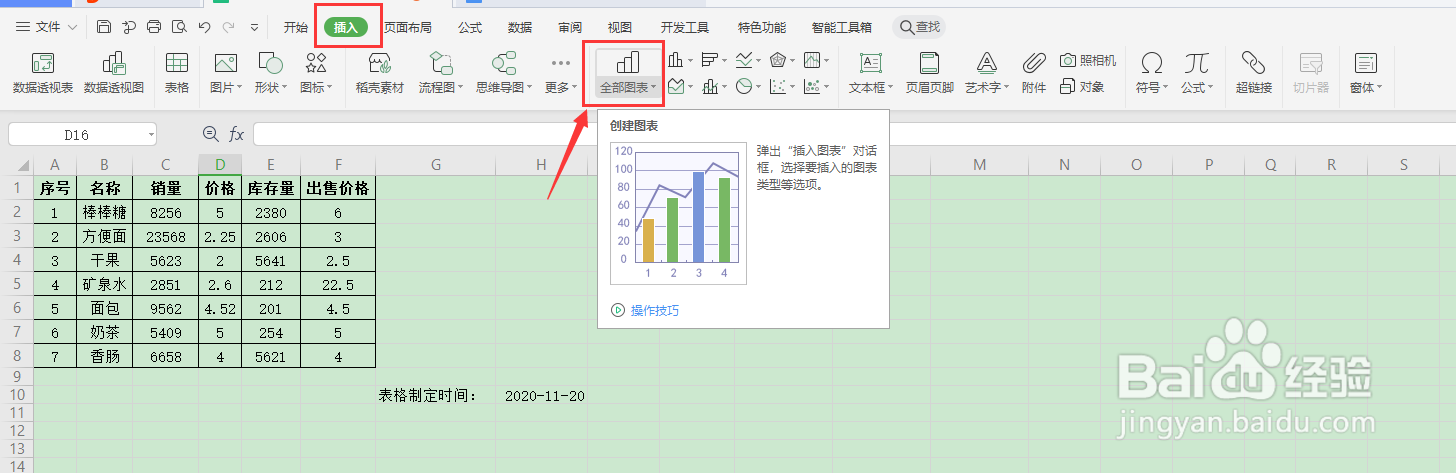
Task: Switch to the 开始 tab
Action: click(295, 28)
